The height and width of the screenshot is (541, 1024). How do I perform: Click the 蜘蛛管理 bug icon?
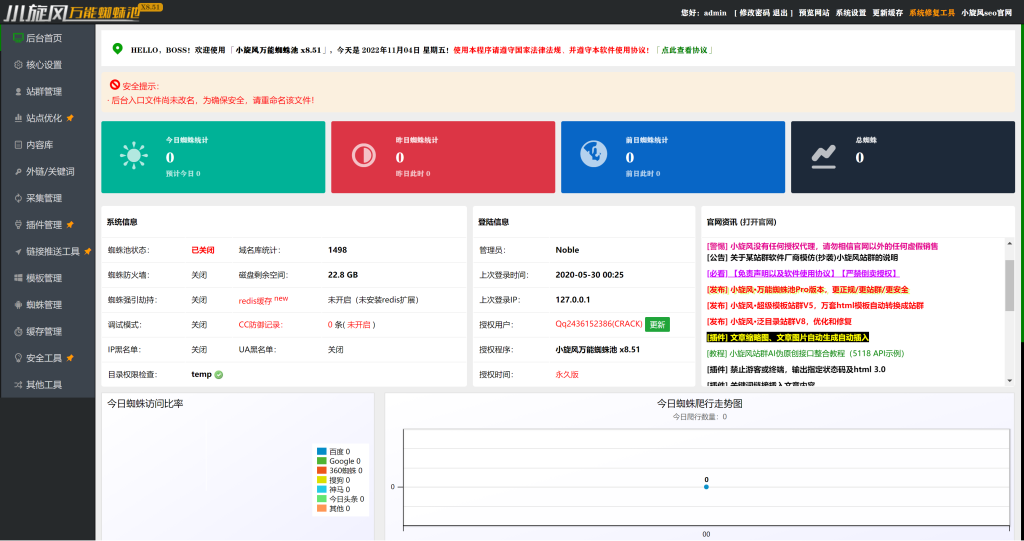click(18, 305)
